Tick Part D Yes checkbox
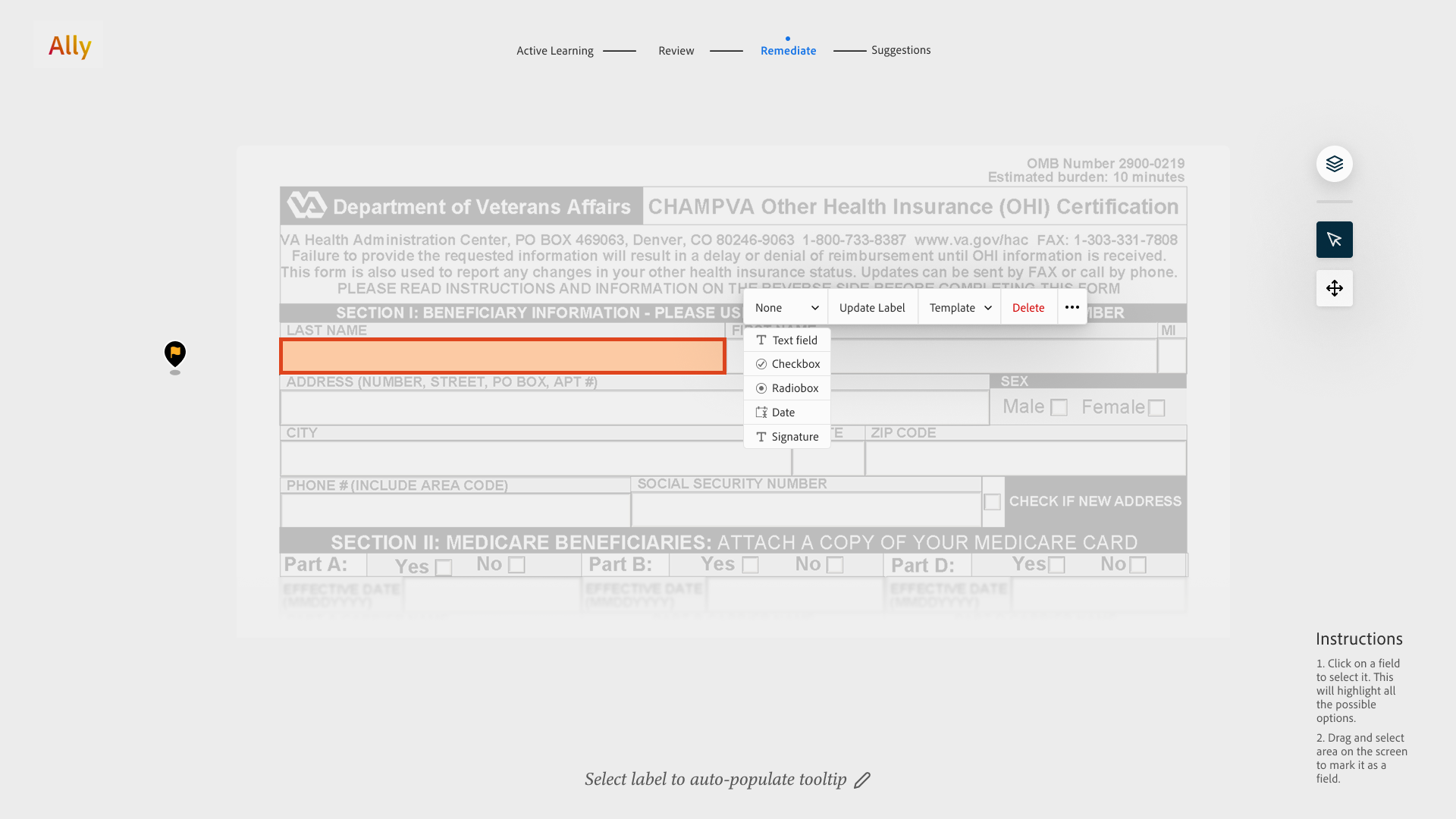The width and height of the screenshot is (1456, 819). [x=1056, y=565]
